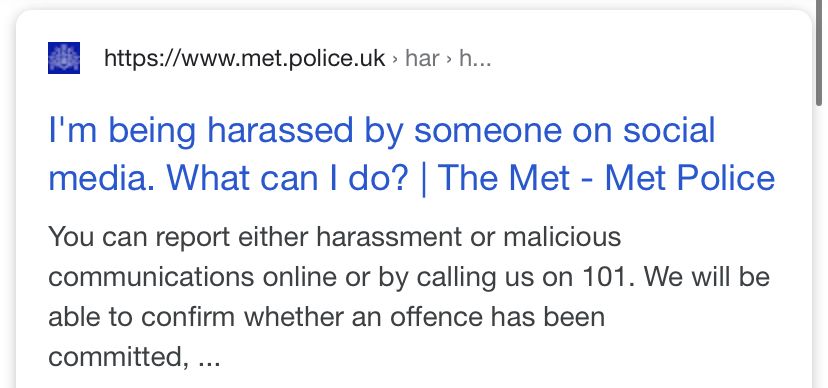This screenshot has width=828, height=388.
Task: Click the word 'communications' in the snippet
Action: pos(151,277)
